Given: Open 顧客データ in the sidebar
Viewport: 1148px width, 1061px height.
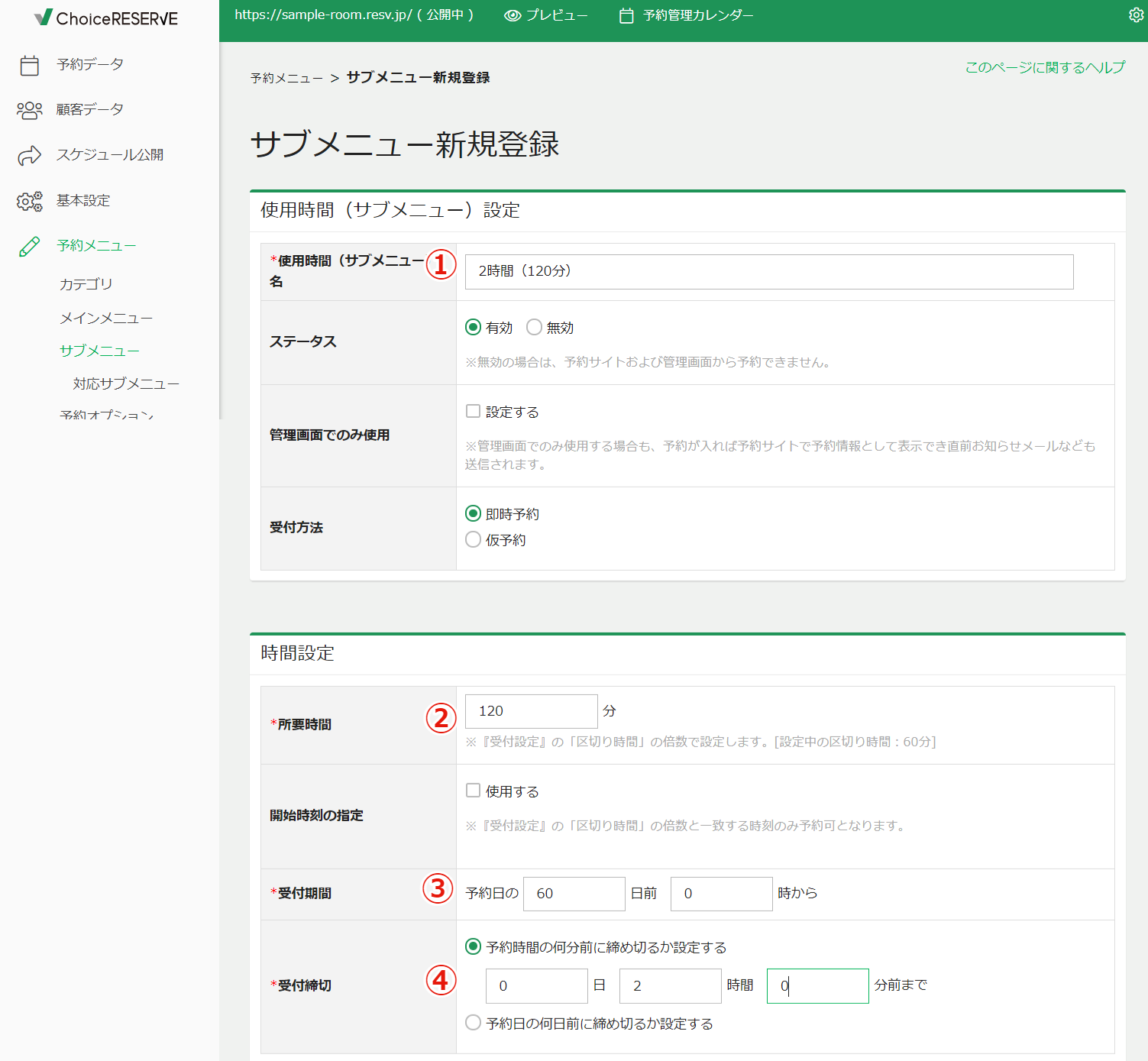Looking at the screenshot, I should coord(89,109).
